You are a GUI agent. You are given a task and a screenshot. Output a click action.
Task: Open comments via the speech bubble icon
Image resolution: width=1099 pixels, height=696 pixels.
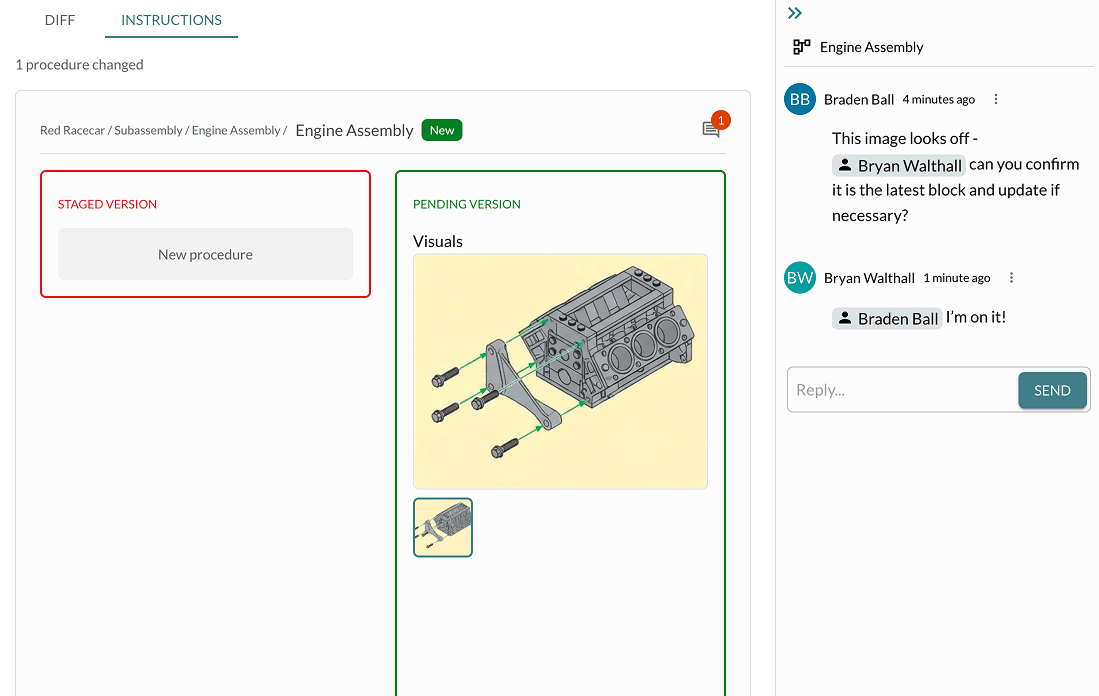click(711, 131)
